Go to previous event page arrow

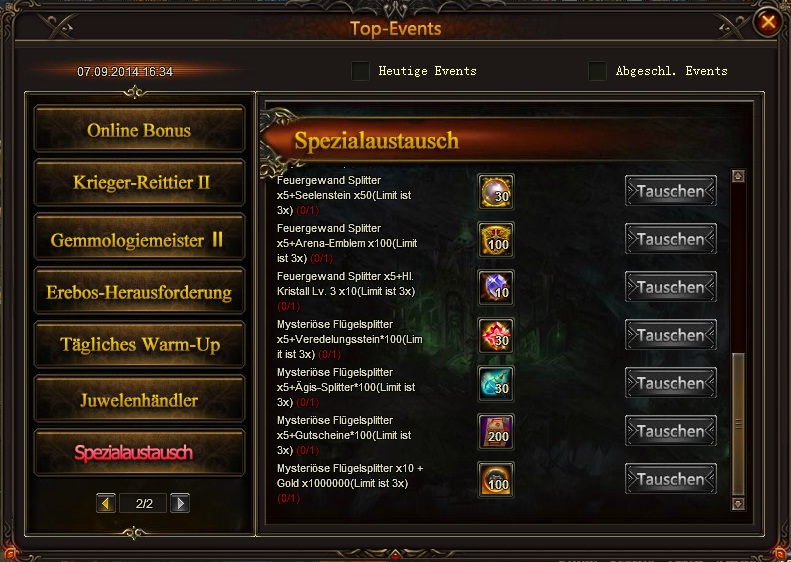(x=106, y=503)
